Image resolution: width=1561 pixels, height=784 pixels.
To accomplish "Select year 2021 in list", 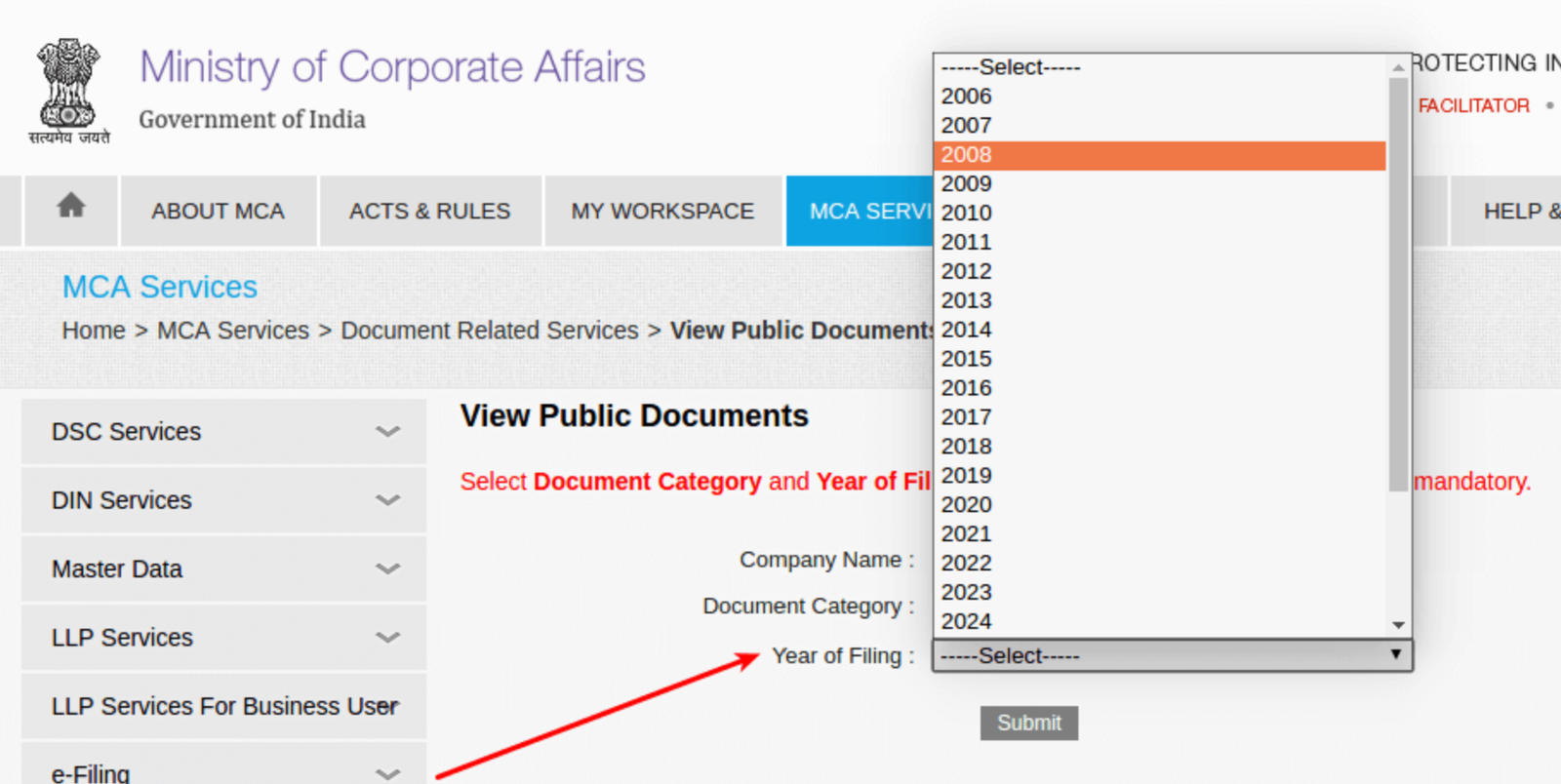I will point(1160,534).
